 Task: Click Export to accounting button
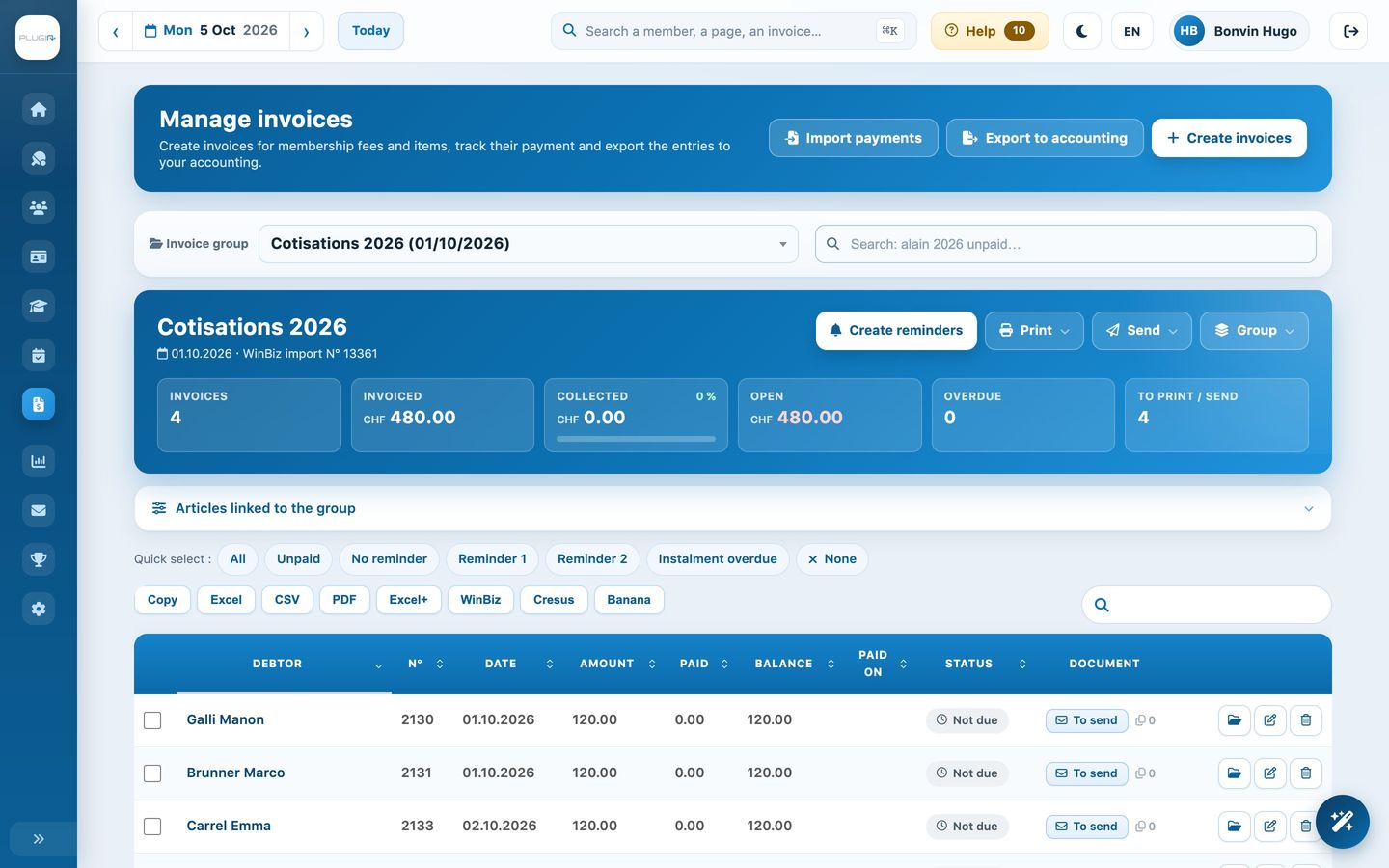pyautogui.click(x=1045, y=138)
